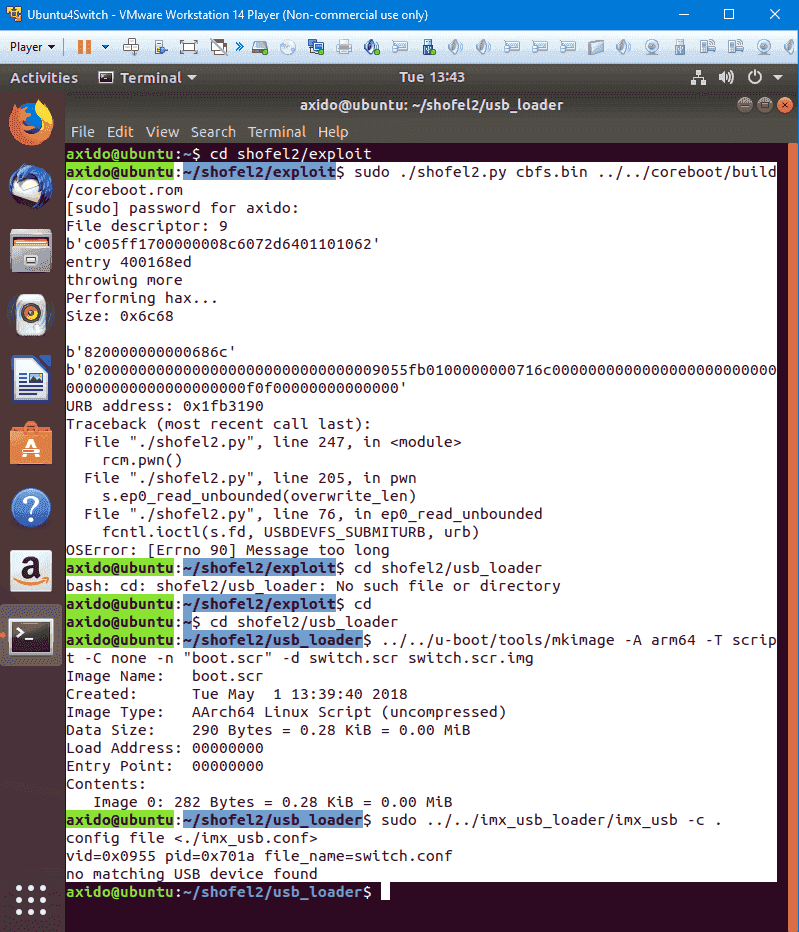Screen dimensions: 799x932
Task: Expand the power options arrow beside pause
Action: 105,47
